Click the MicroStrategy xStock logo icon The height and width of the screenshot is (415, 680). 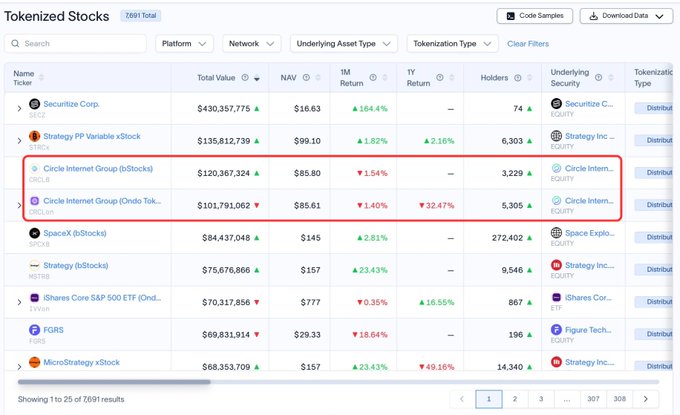[x=34, y=362]
